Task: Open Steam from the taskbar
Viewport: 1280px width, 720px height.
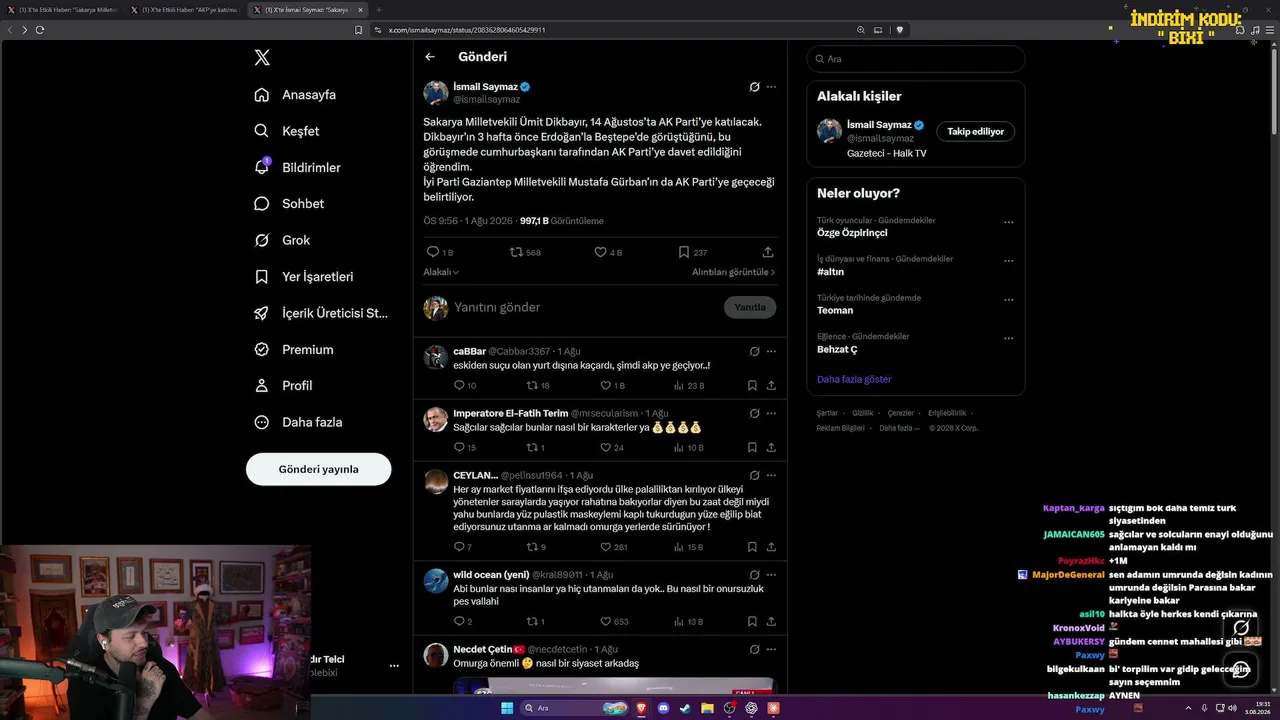Action: click(x=685, y=708)
